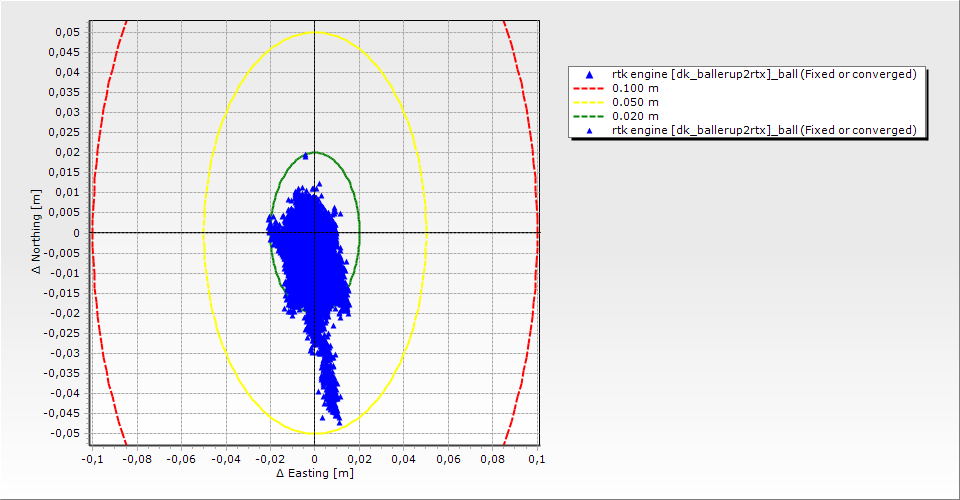Click the isolated blue triangle near 0.02 northing

click(305, 156)
